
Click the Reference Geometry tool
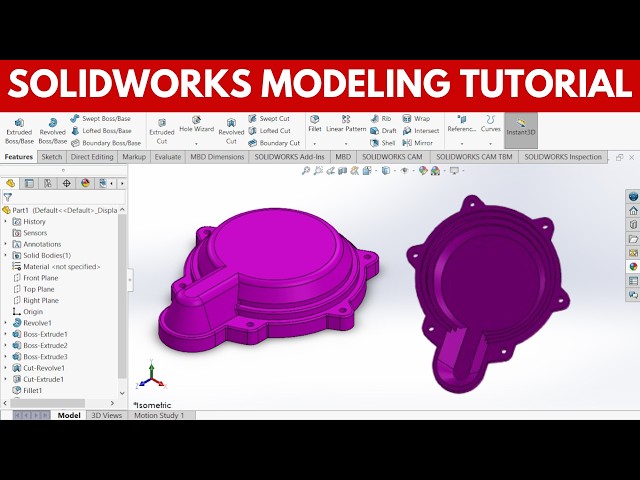pos(462,124)
